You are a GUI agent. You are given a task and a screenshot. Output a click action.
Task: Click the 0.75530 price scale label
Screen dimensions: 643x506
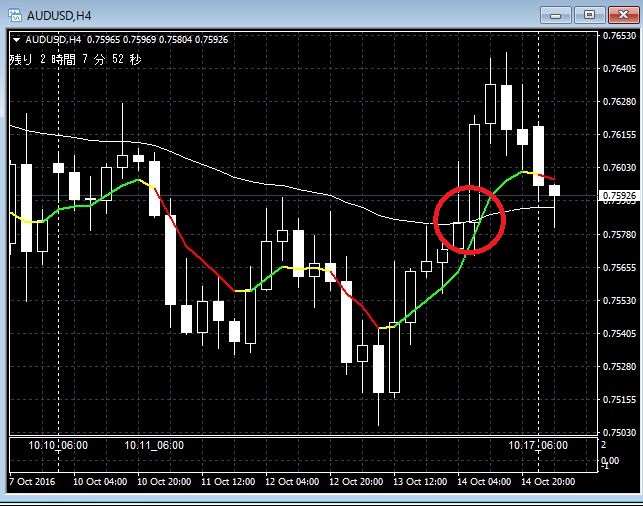619,301
